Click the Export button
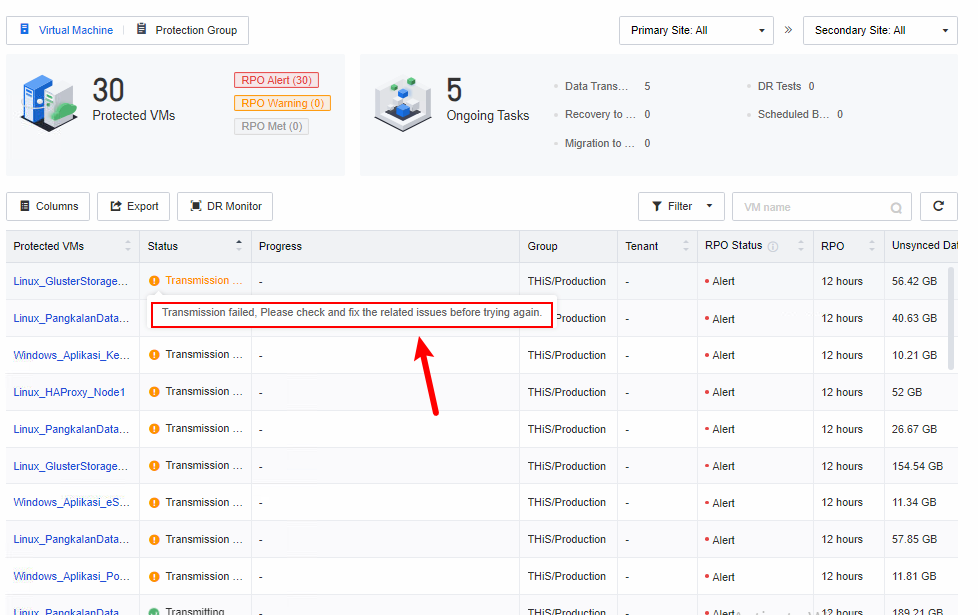Screen dimensions: 978x615 tap(133, 206)
